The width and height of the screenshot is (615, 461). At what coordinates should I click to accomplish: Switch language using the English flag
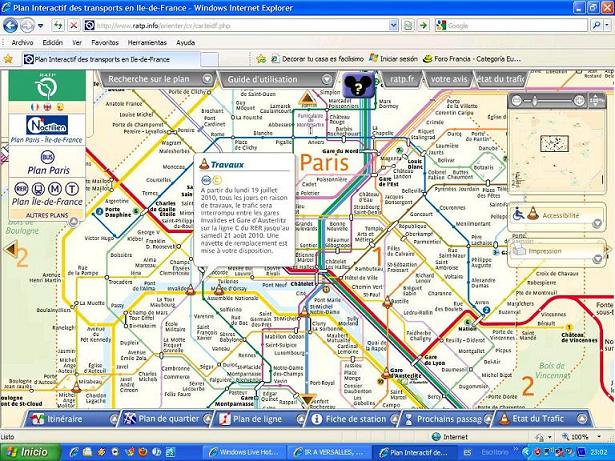point(47,107)
